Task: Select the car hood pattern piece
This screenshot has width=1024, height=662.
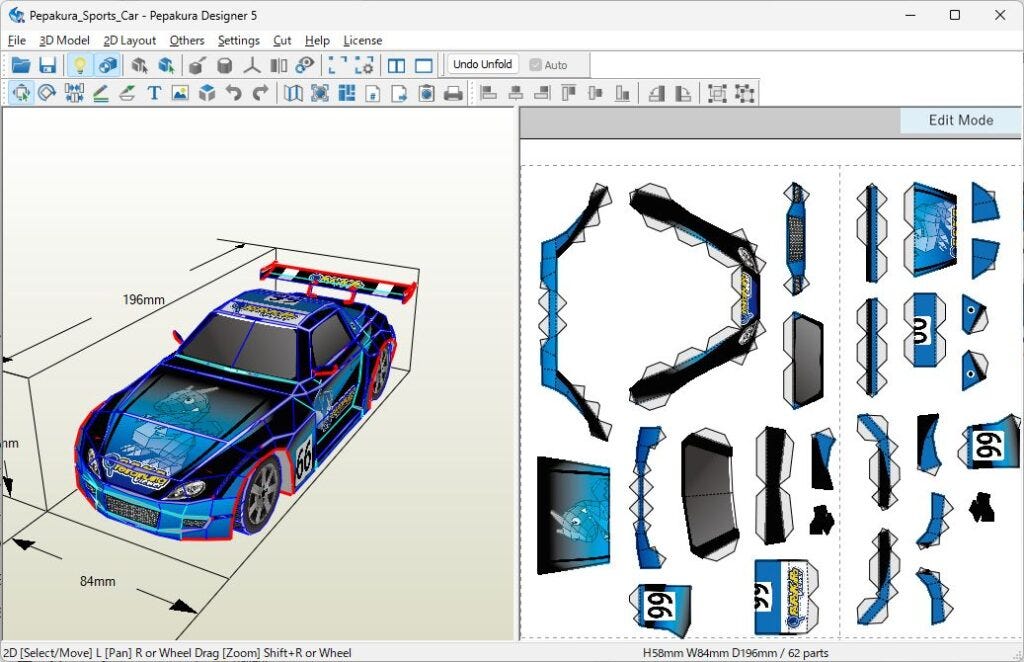Action: [x=573, y=515]
